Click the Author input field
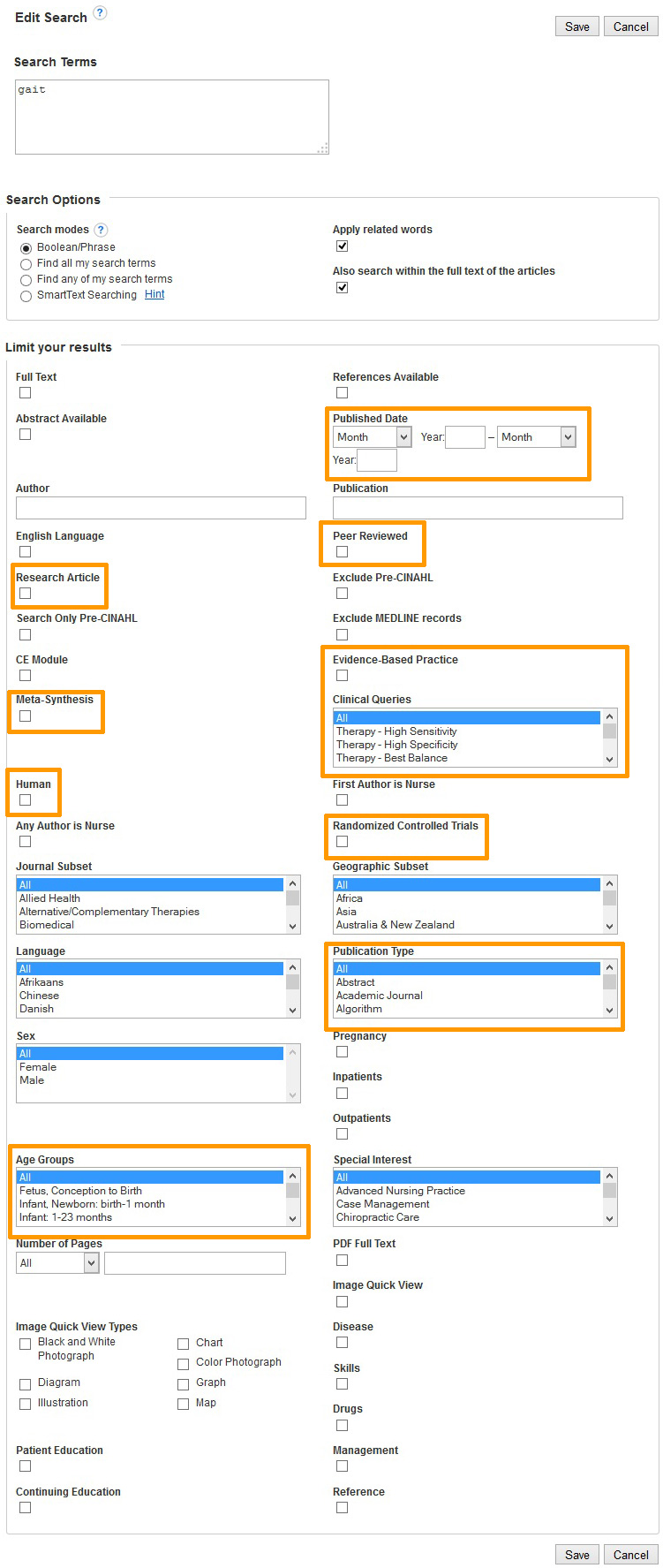This screenshot has height=1568, width=663. point(161,507)
